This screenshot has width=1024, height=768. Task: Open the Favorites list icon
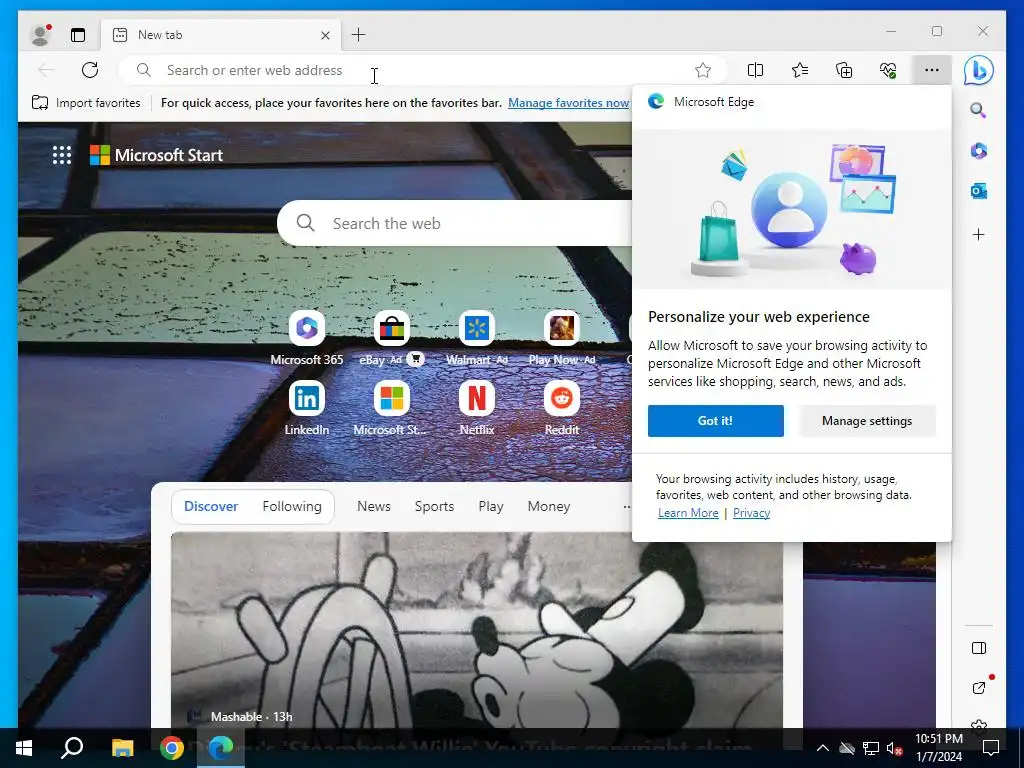pos(799,70)
